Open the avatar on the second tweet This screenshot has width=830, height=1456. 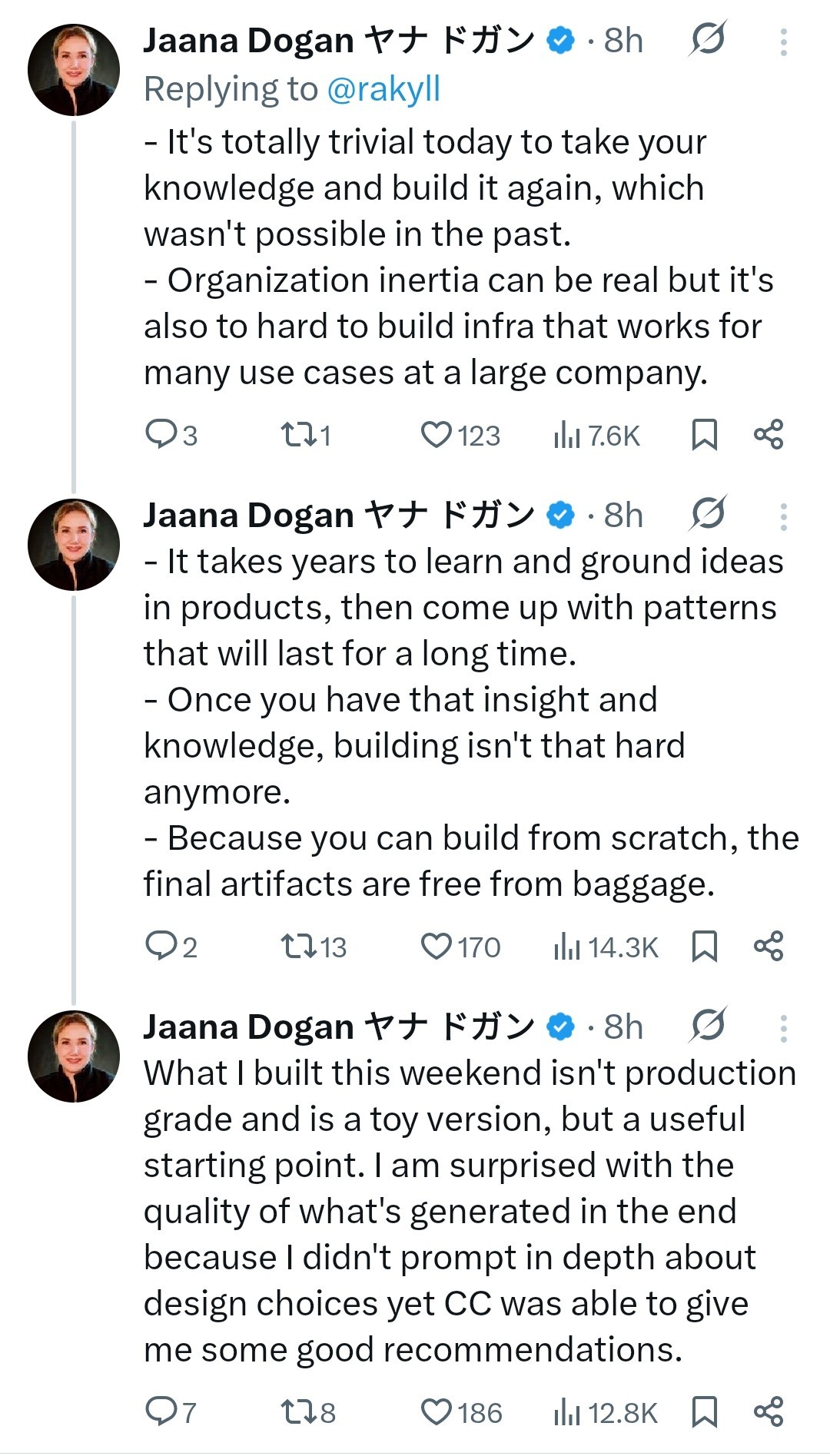click(74, 545)
